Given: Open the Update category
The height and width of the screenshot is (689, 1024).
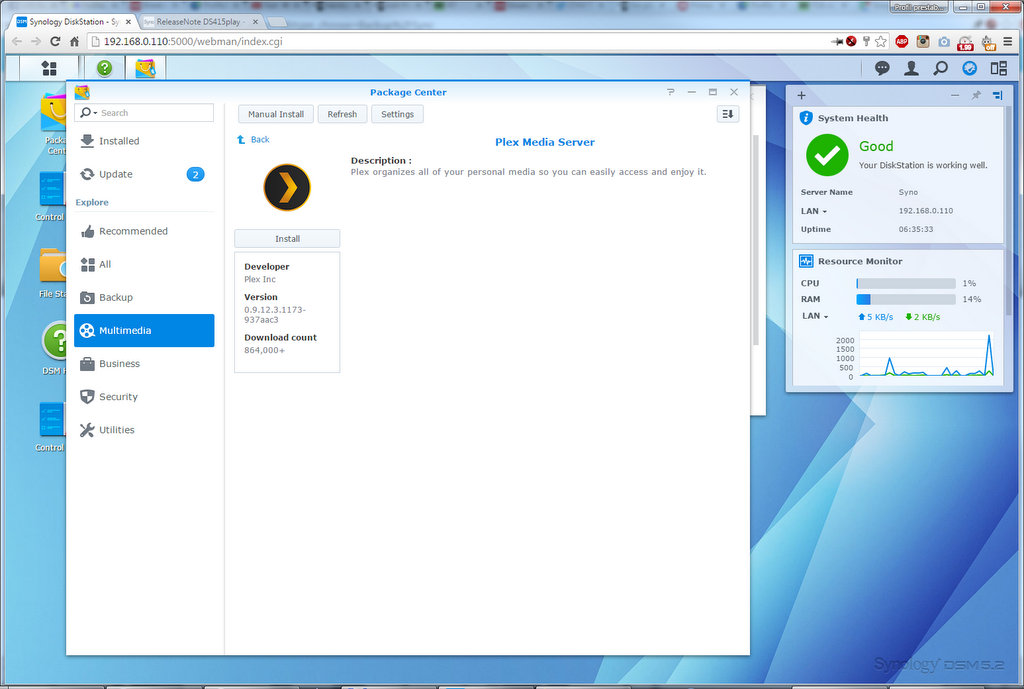Looking at the screenshot, I should click(144, 174).
